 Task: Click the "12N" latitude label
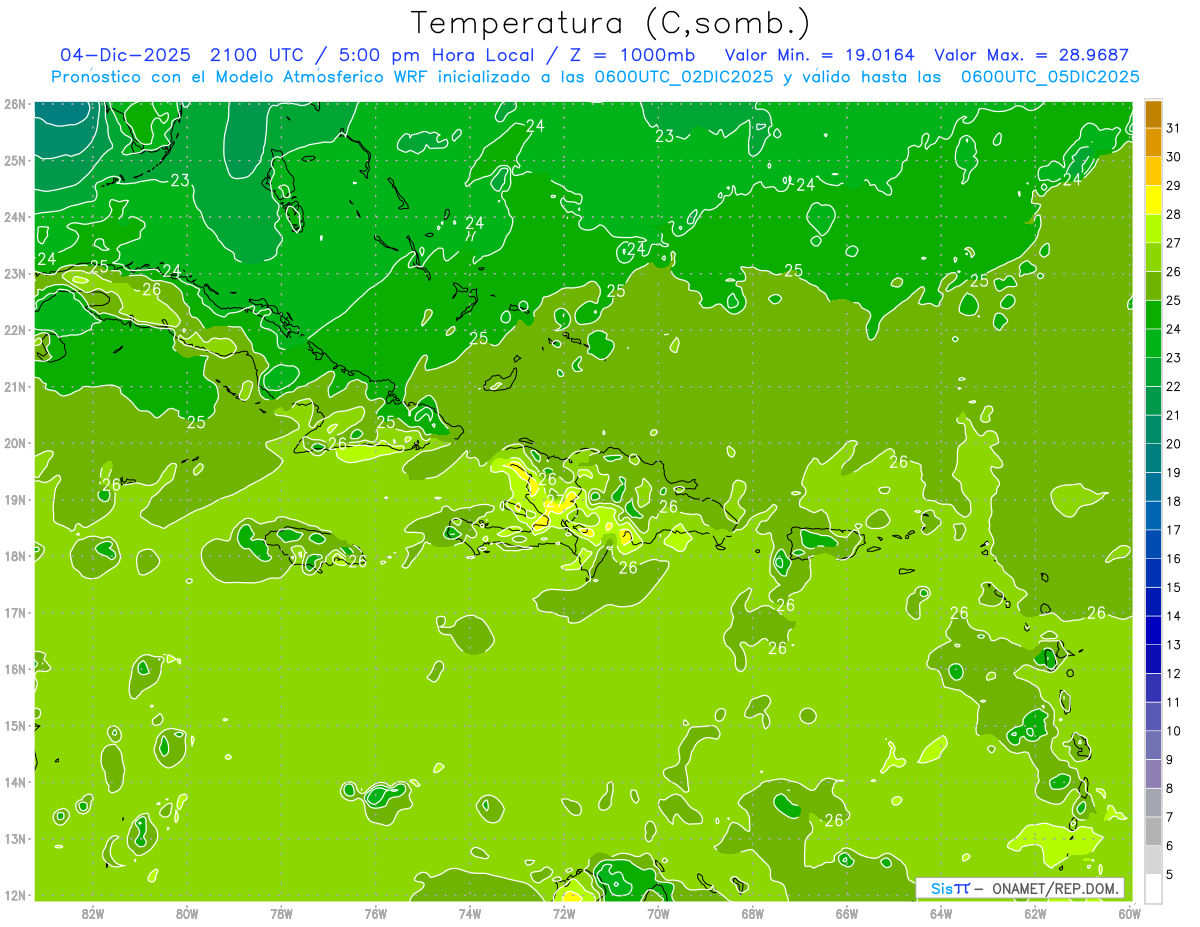15,895
